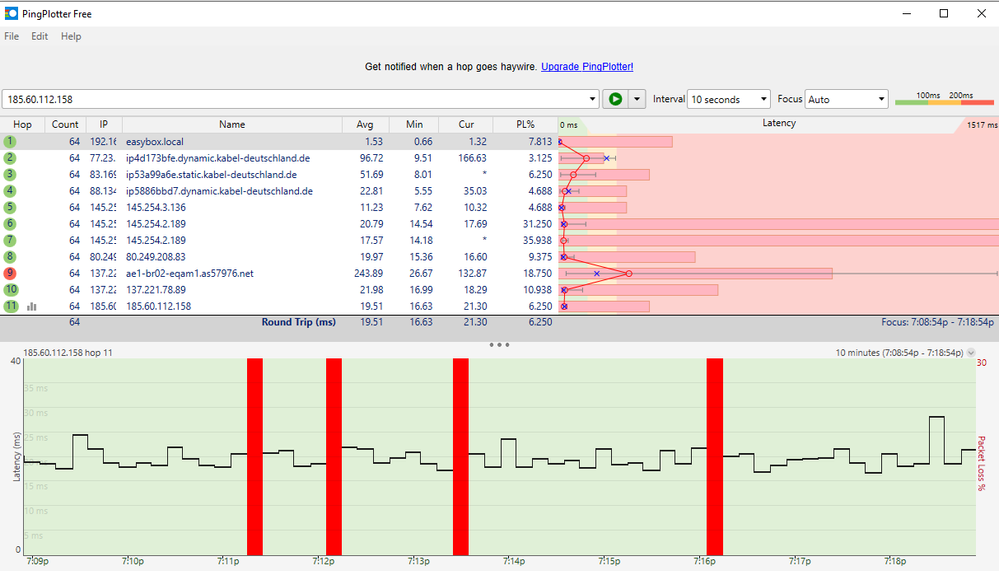Click the green start trace play button
Viewport: 999px width, 571px height.
(x=615, y=99)
